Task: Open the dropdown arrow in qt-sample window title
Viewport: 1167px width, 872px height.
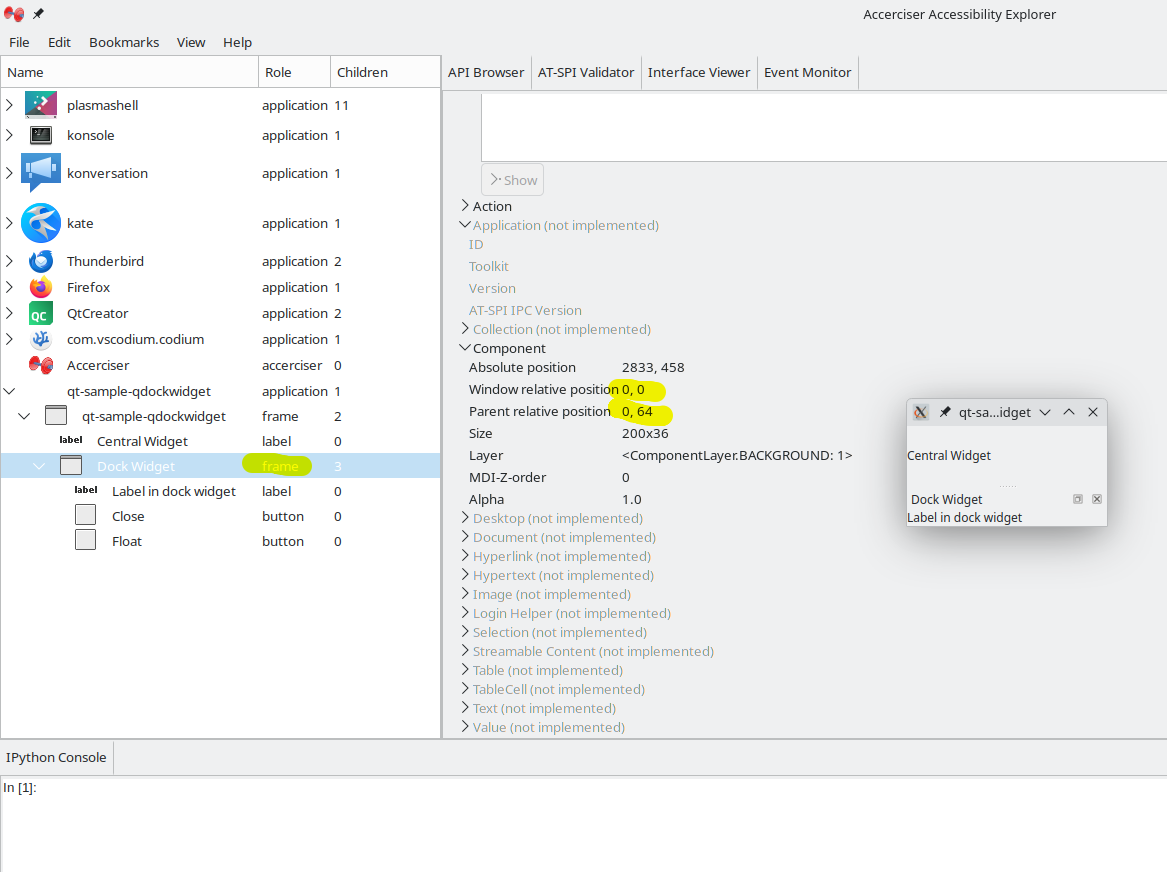Action: pos(1045,412)
